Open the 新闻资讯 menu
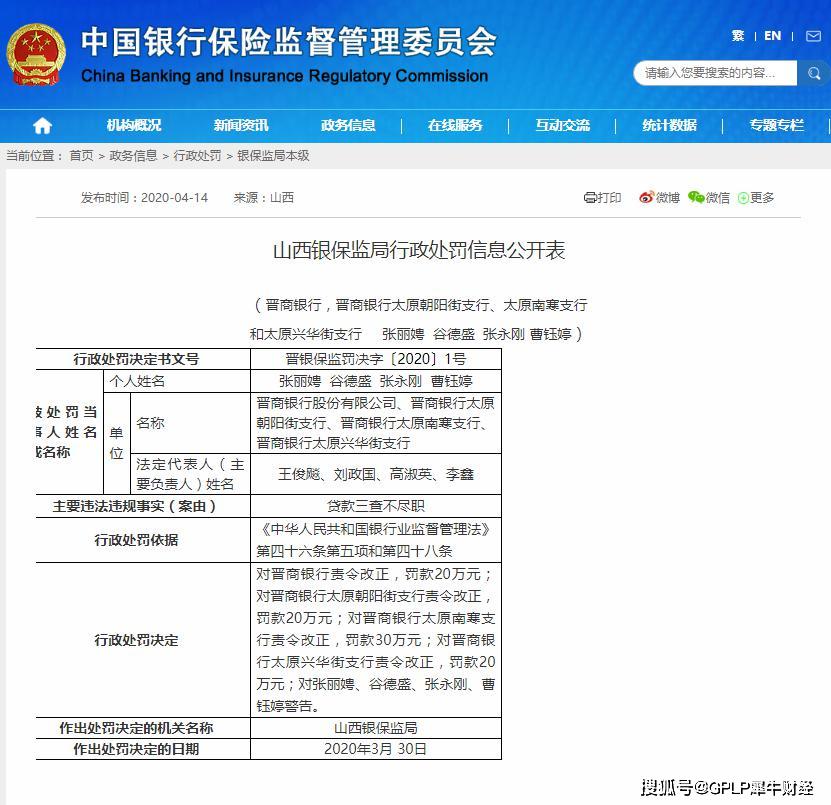831x805 pixels. 241,126
